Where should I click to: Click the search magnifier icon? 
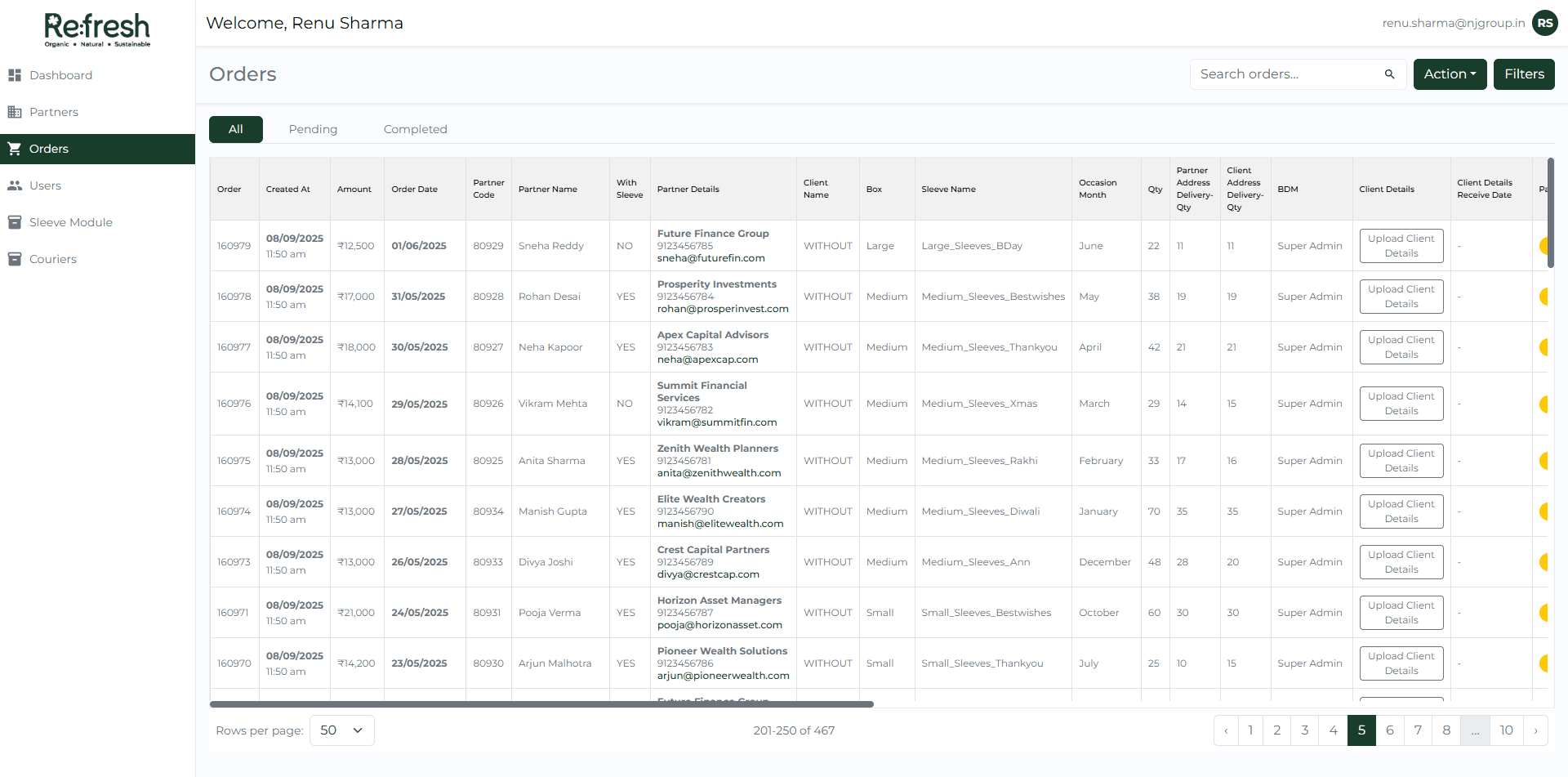(1389, 74)
